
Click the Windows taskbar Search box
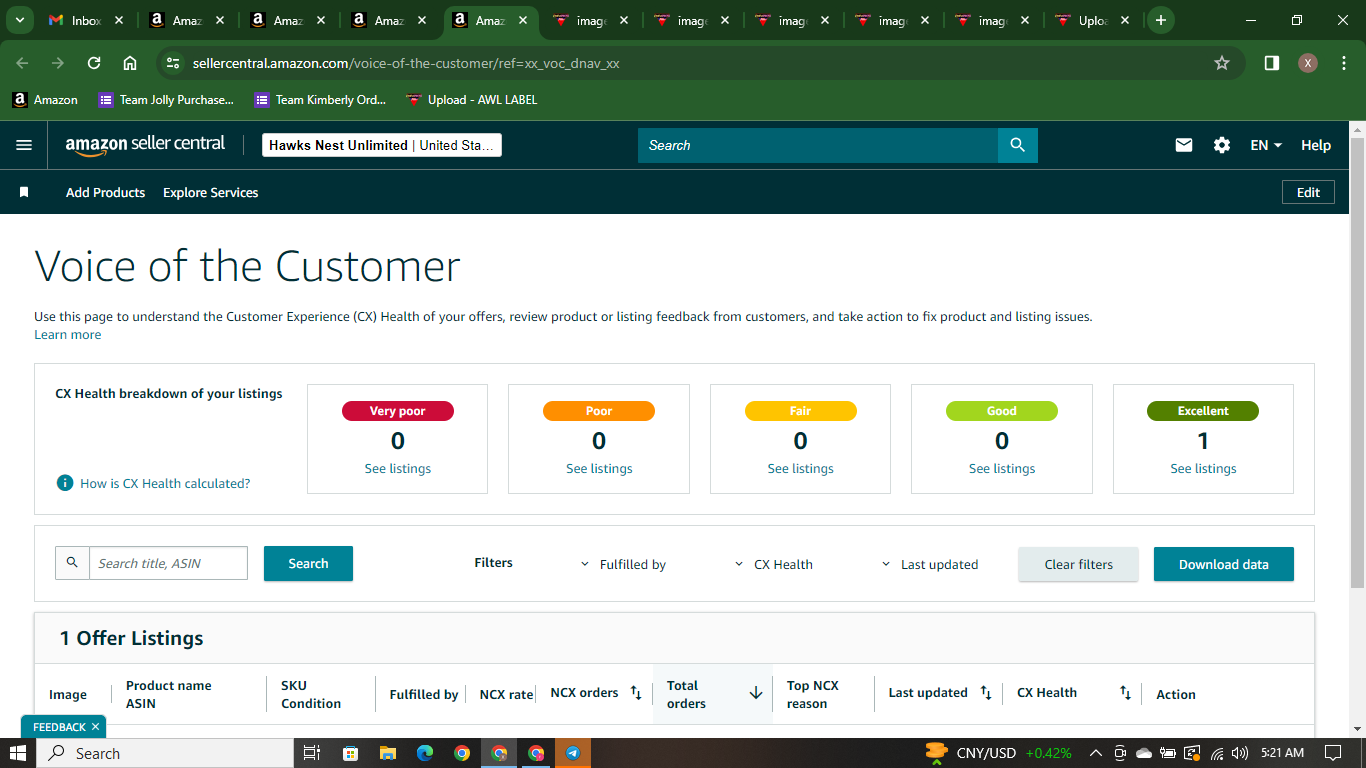pos(165,753)
